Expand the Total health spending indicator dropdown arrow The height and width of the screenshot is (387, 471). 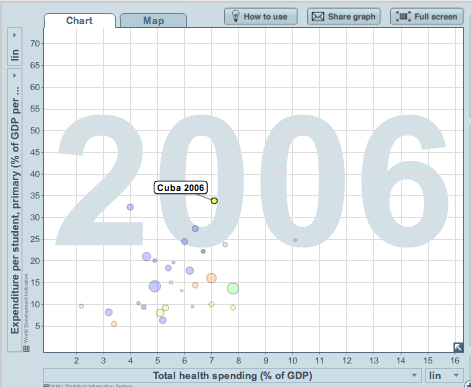point(414,375)
